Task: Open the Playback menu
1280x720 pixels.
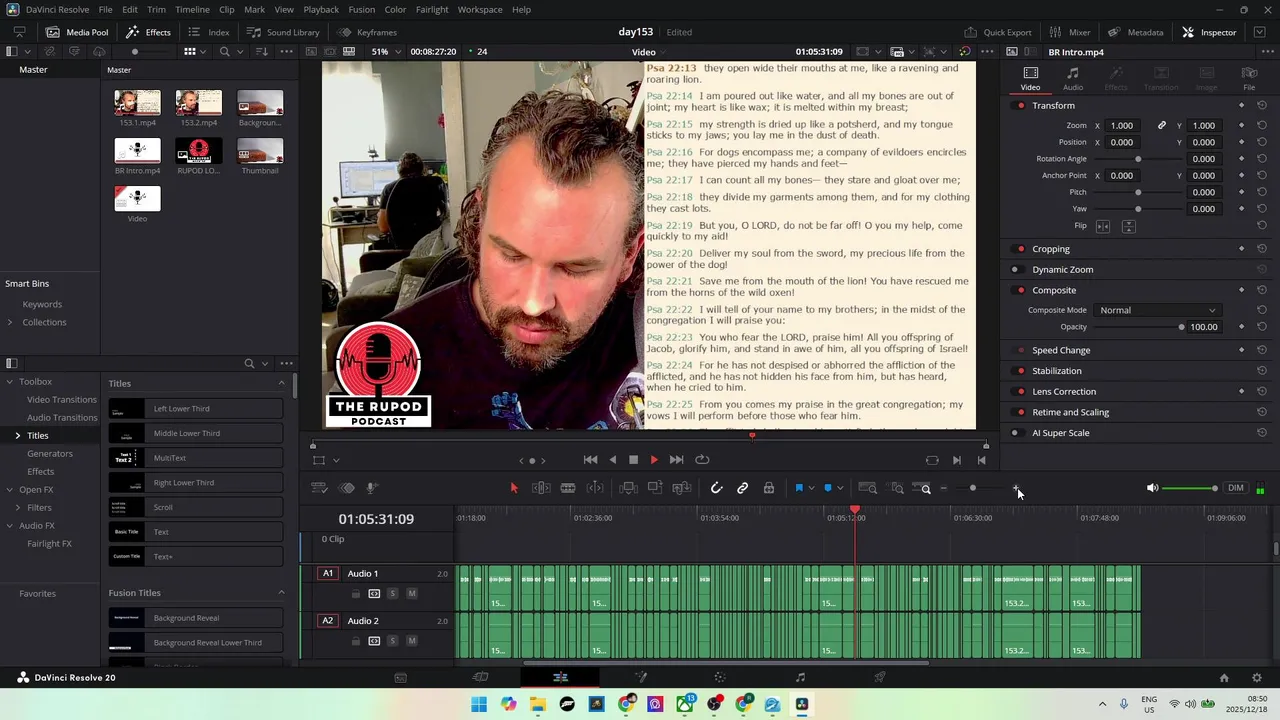Action: coord(321,9)
